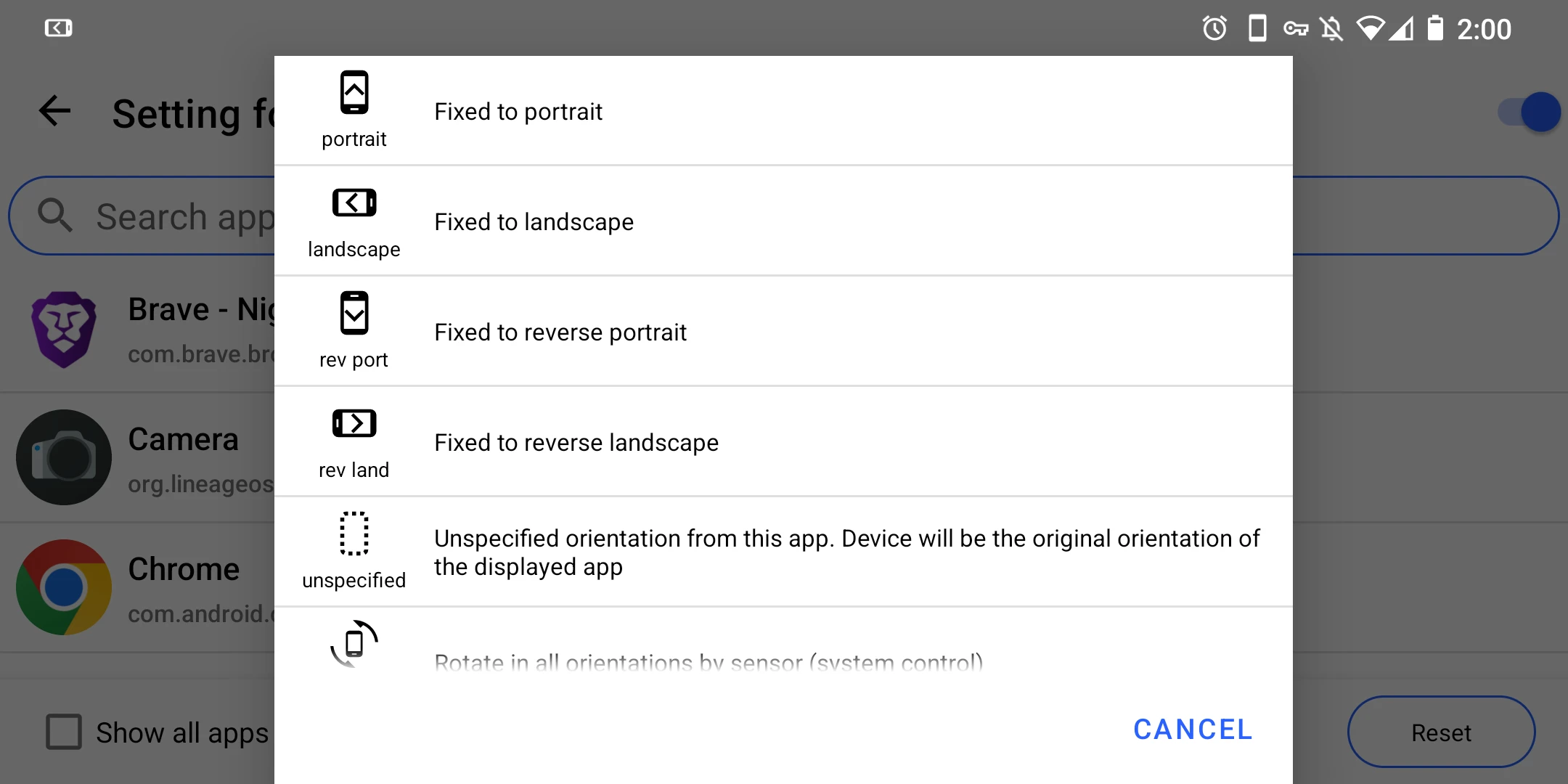Screen dimensions: 1568x784
Task: Toggle the per-app setting switch
Action: point(1530,112)
